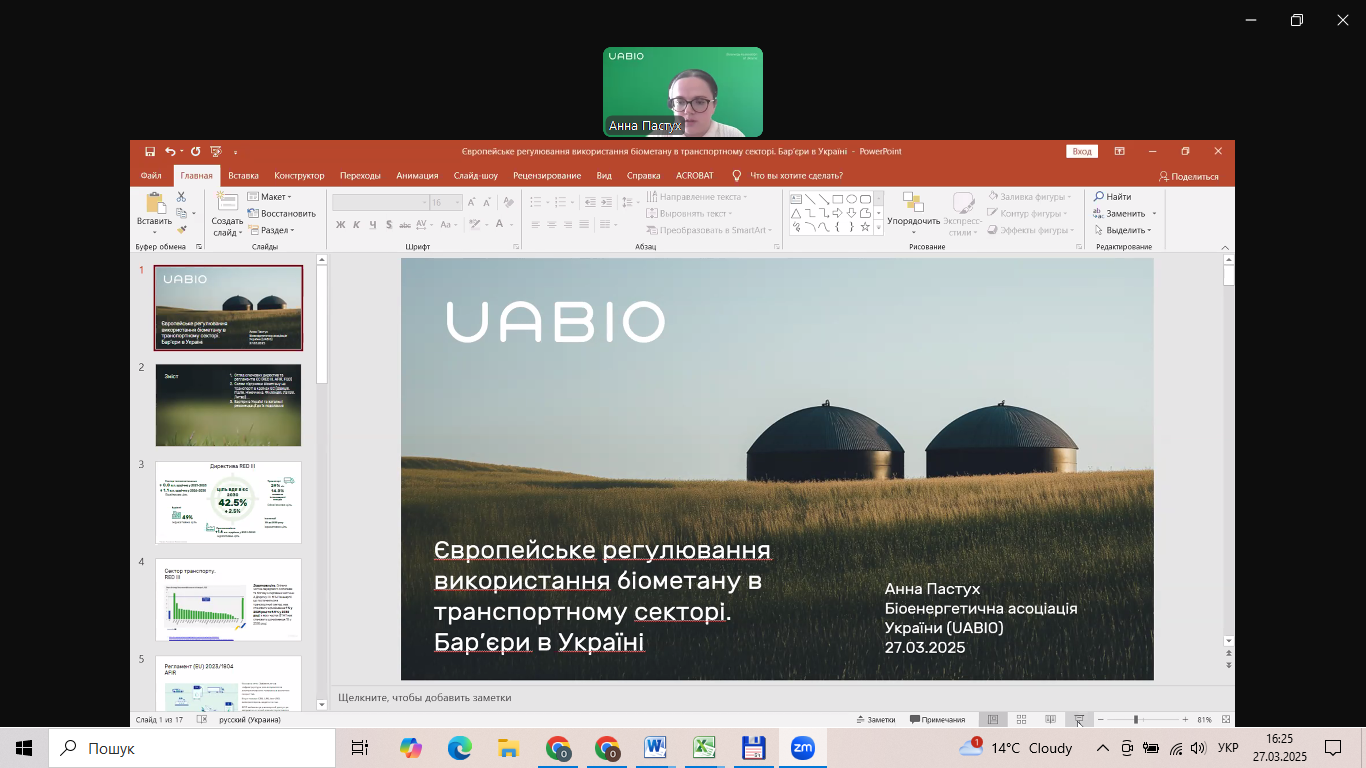
Task: Click zoom in plus button in status bar
Action: 1185,719
